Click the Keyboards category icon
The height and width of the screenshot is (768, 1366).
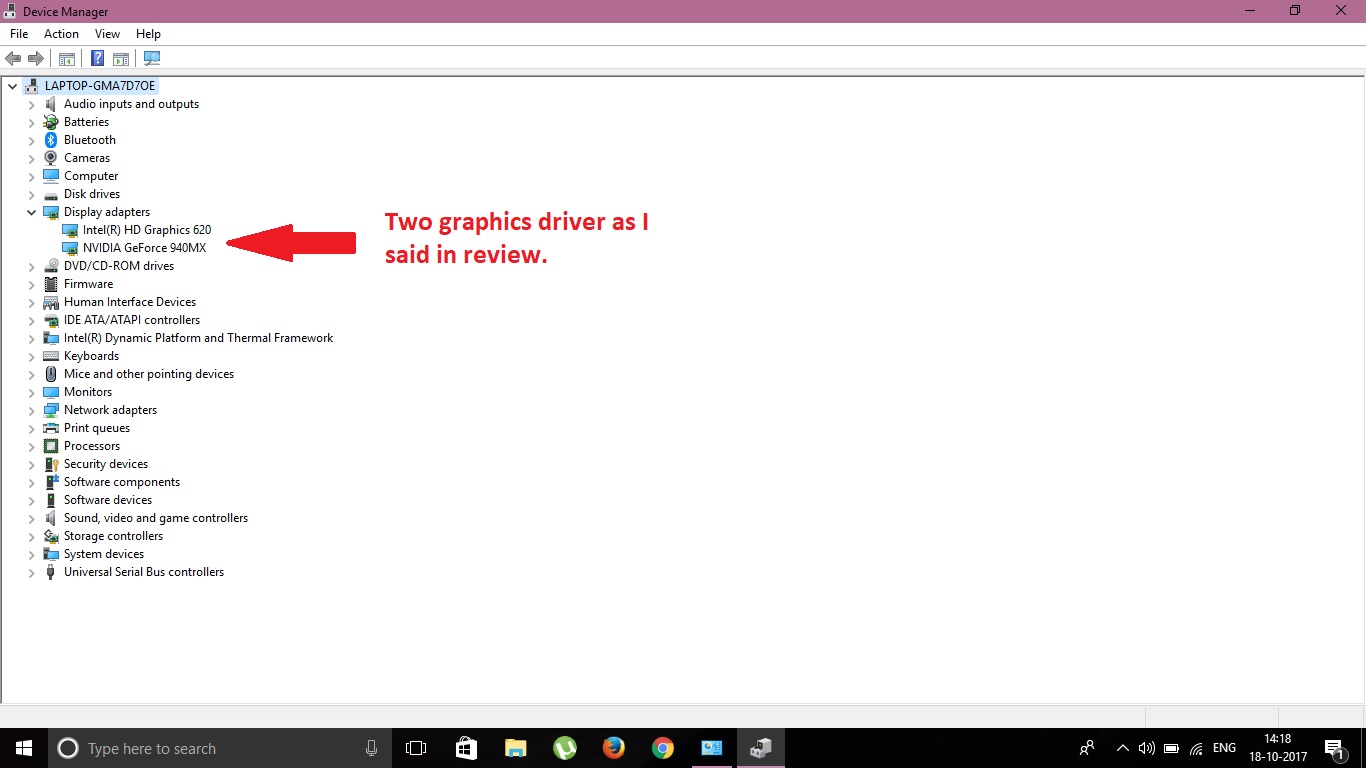pyautogui.click(x=51, y=356)
